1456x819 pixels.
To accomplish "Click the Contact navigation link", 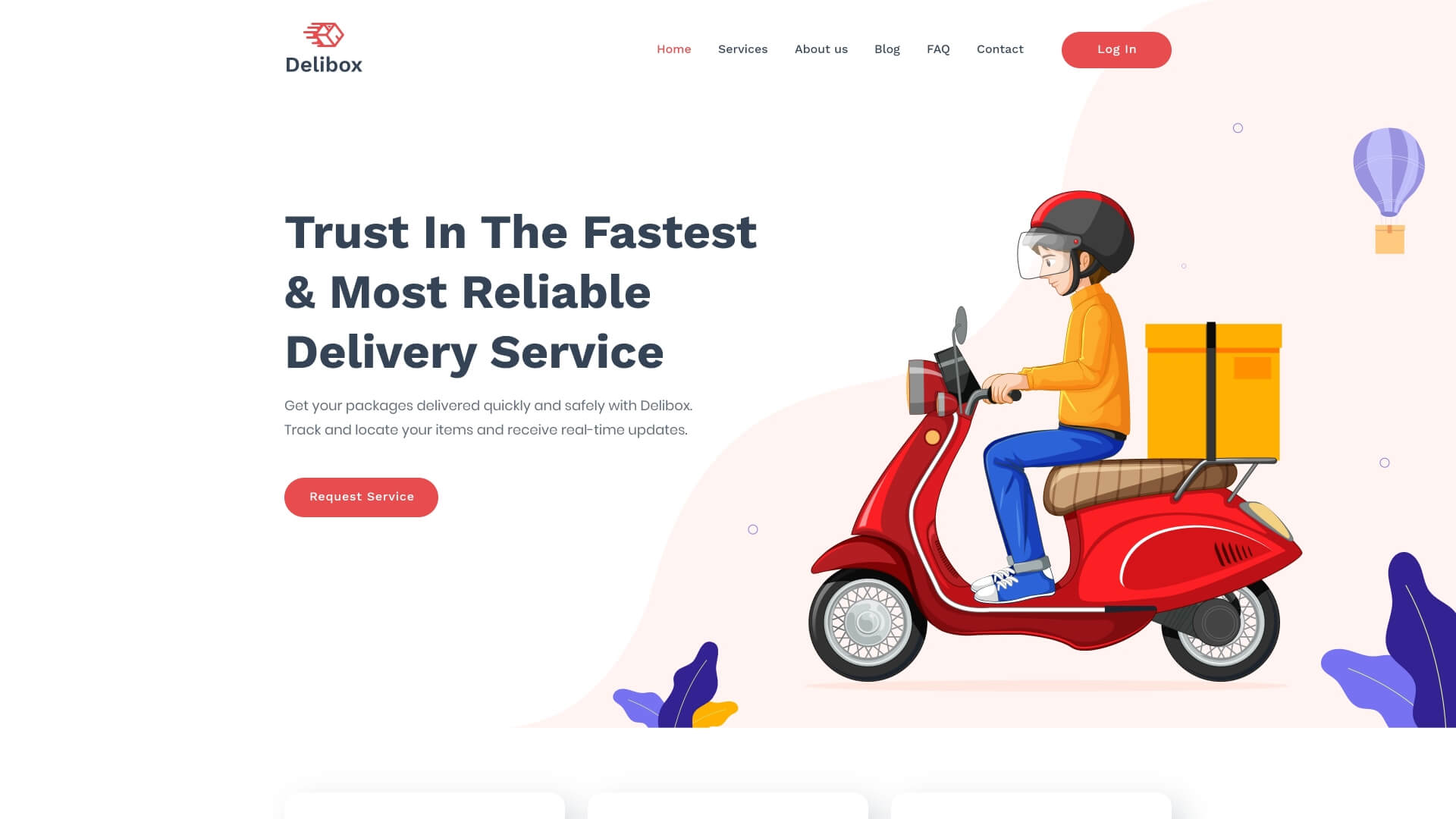I will point(1000,49).
